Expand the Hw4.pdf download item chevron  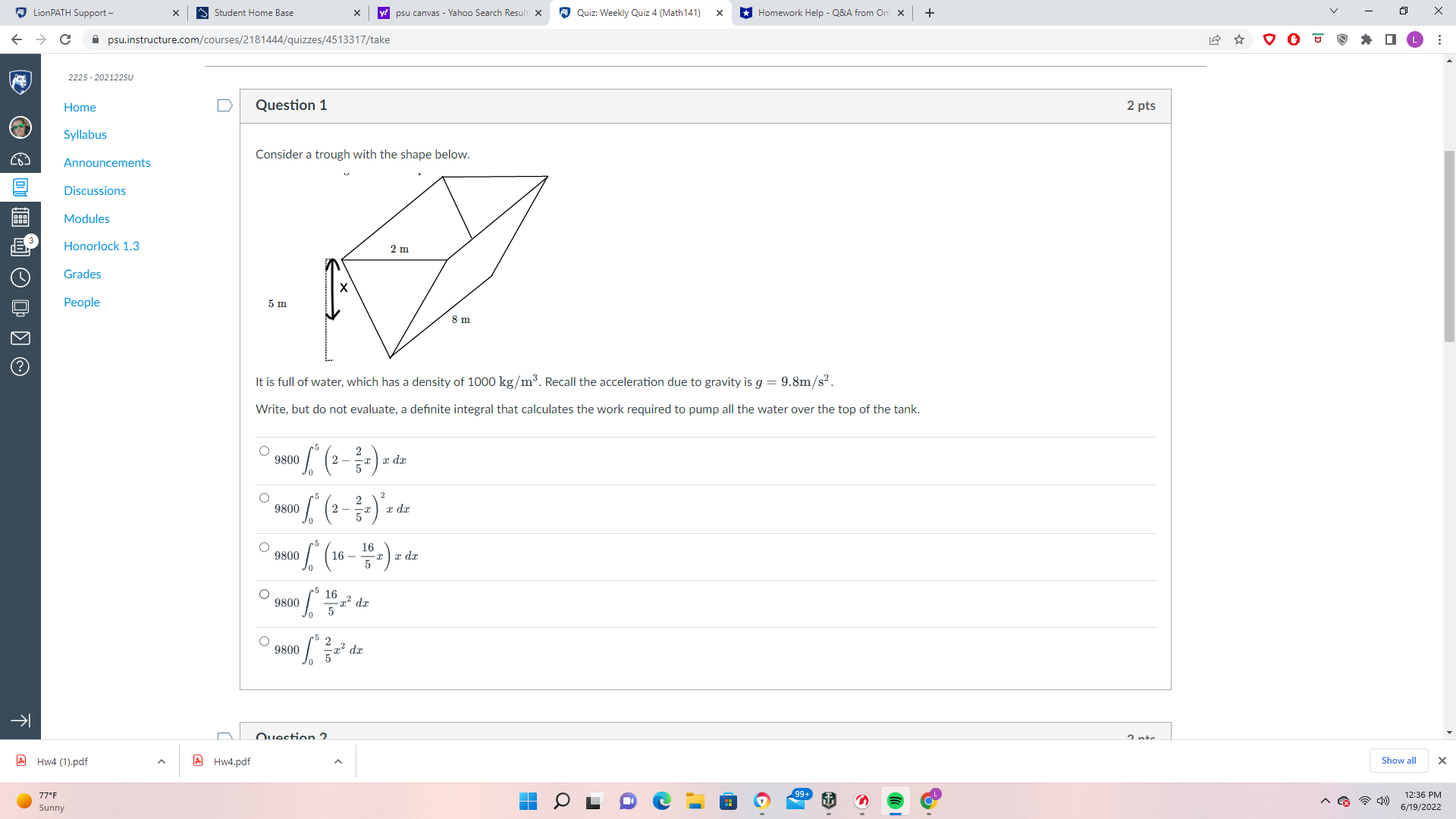337,761
